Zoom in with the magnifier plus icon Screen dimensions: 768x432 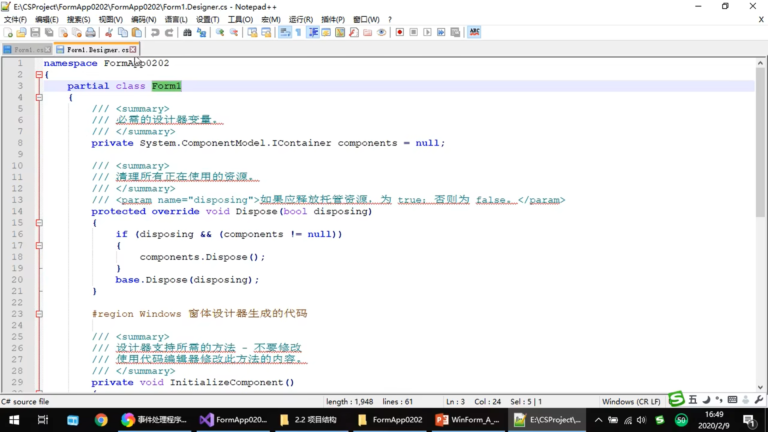220,32
